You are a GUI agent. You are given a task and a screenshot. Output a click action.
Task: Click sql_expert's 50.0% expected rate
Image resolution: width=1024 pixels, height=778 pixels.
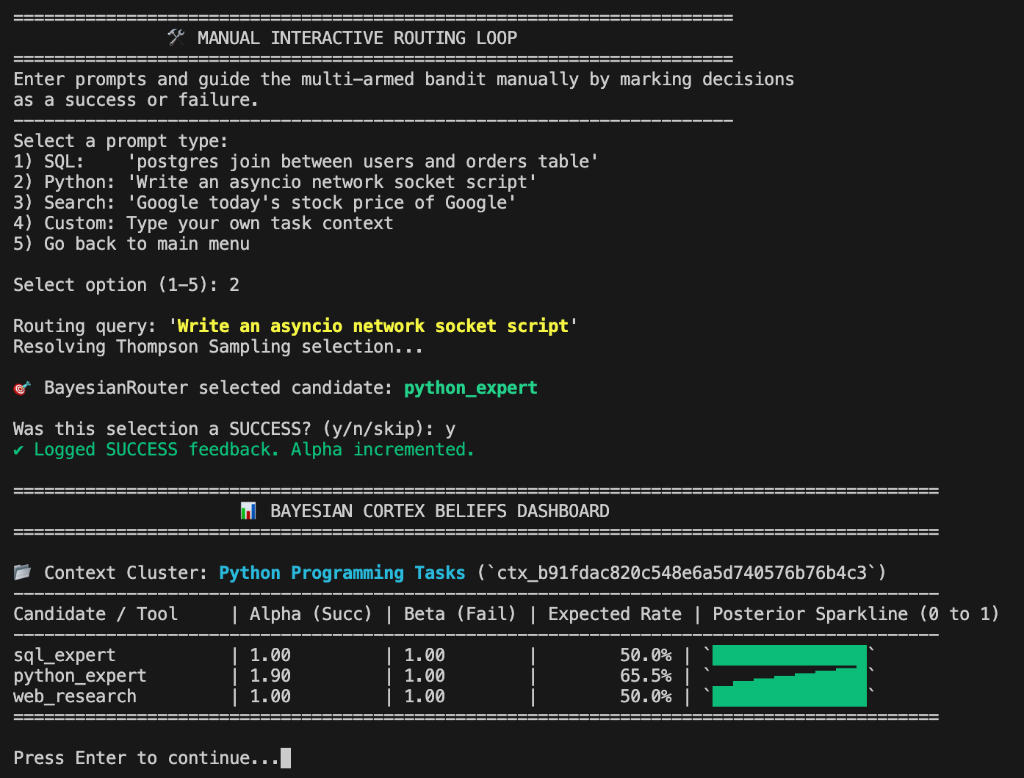[x=645, y=655]
